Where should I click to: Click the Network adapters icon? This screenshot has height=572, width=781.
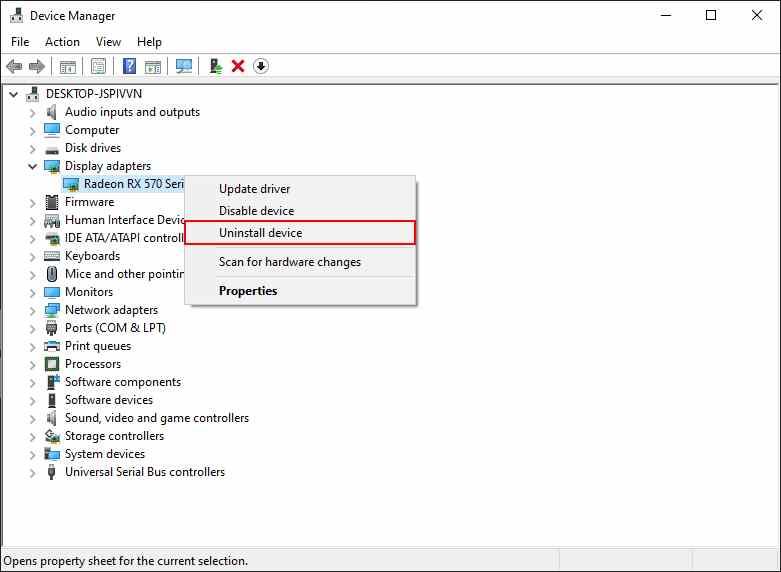click(52, 310)
